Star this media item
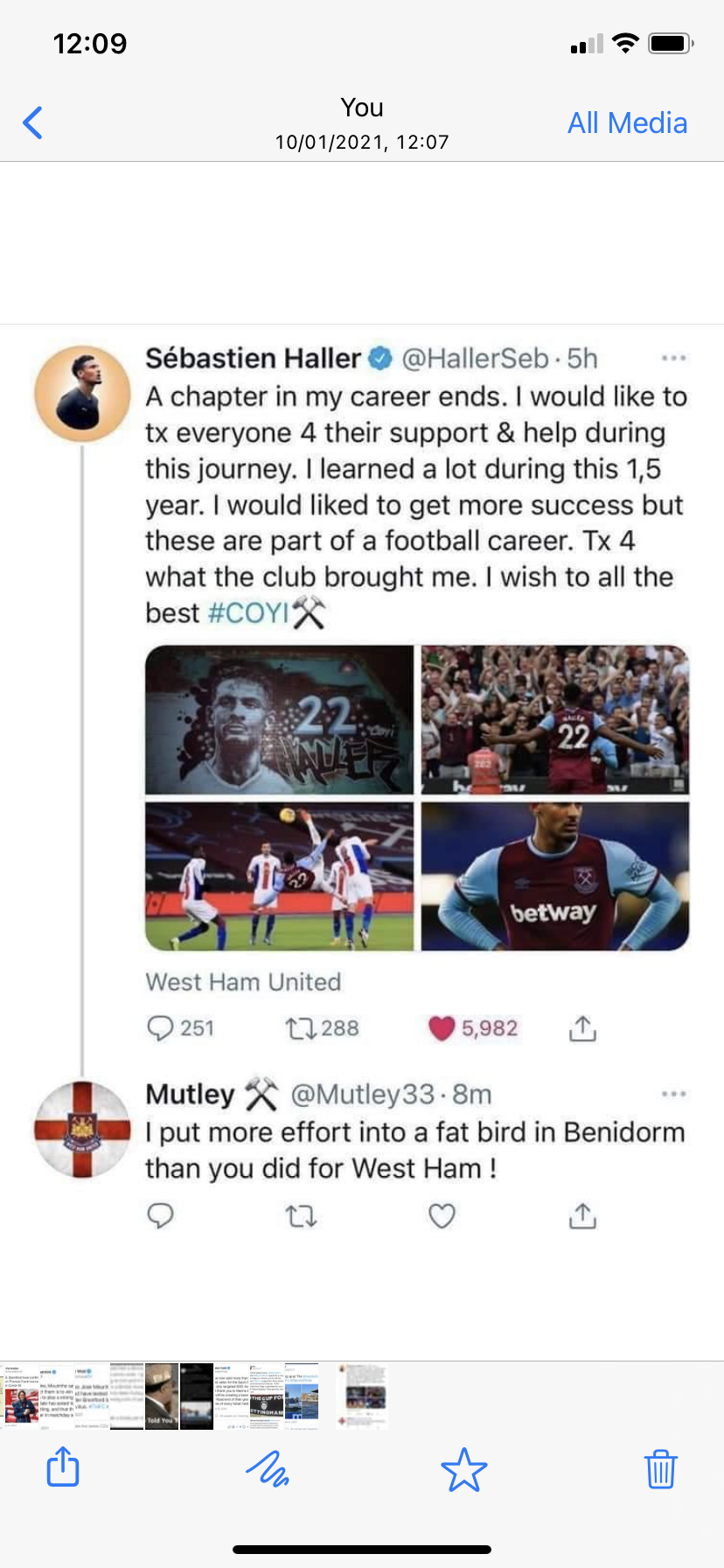The image size is (724, 1568). (x=463, y=1469)
